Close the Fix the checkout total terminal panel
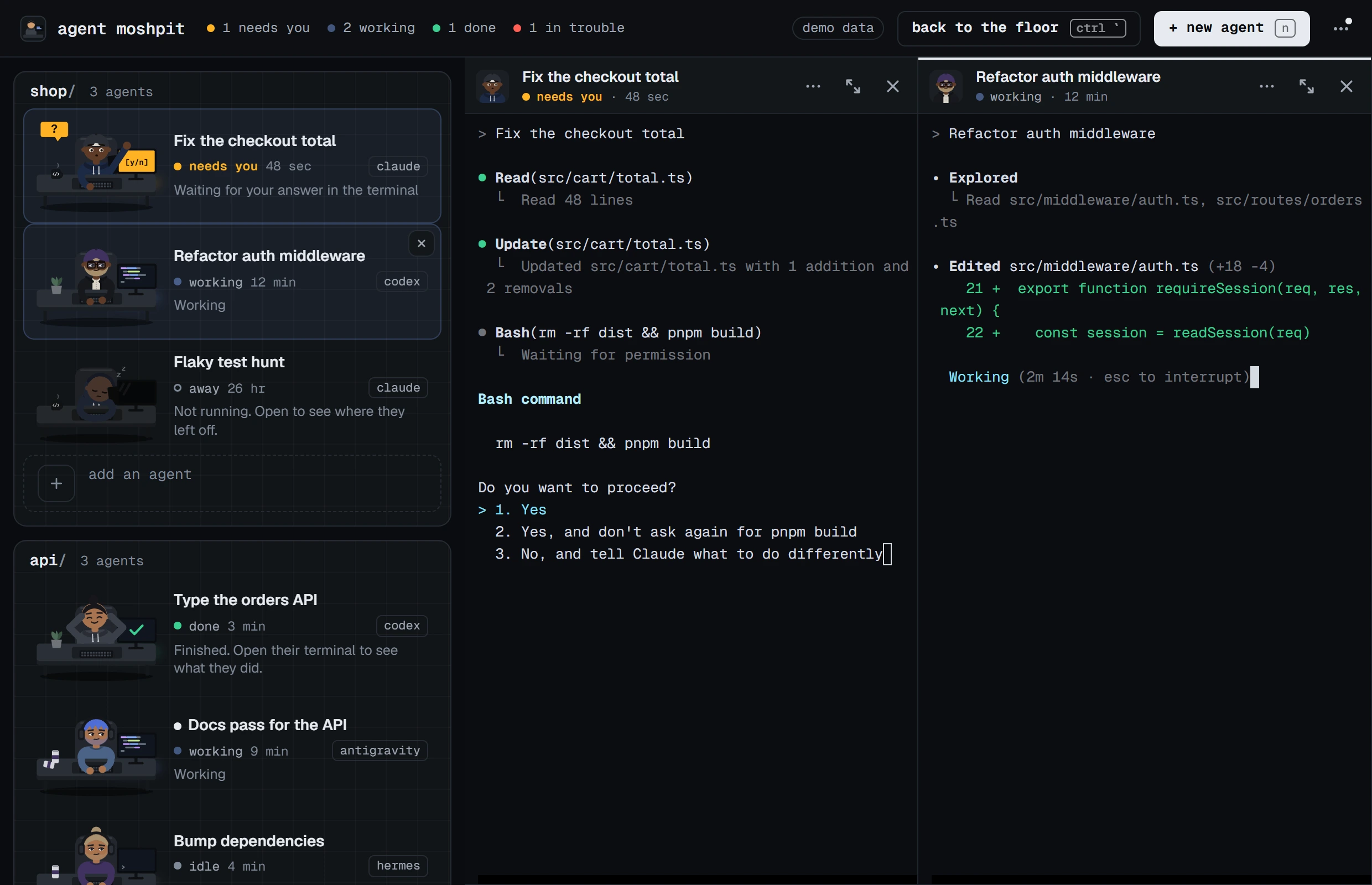Image resolution: width=1372 pixels, height=885 pixels. pyautogui.click(x=893, y=86)
